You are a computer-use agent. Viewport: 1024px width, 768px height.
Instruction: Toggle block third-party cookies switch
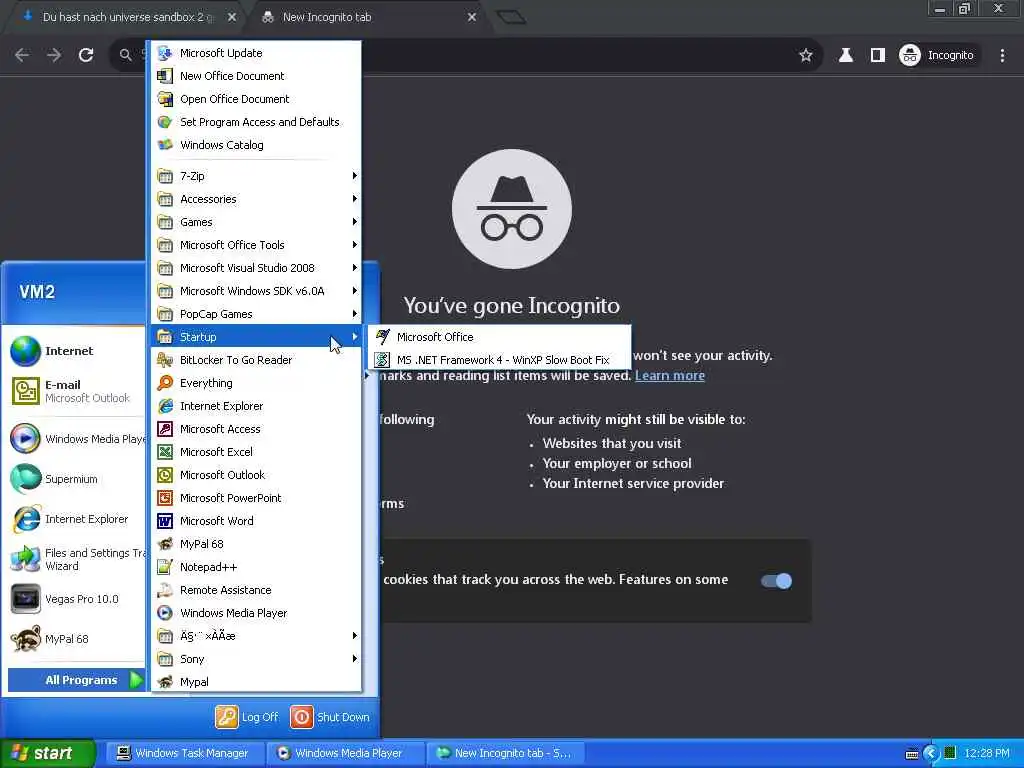[x=776, y=581]
